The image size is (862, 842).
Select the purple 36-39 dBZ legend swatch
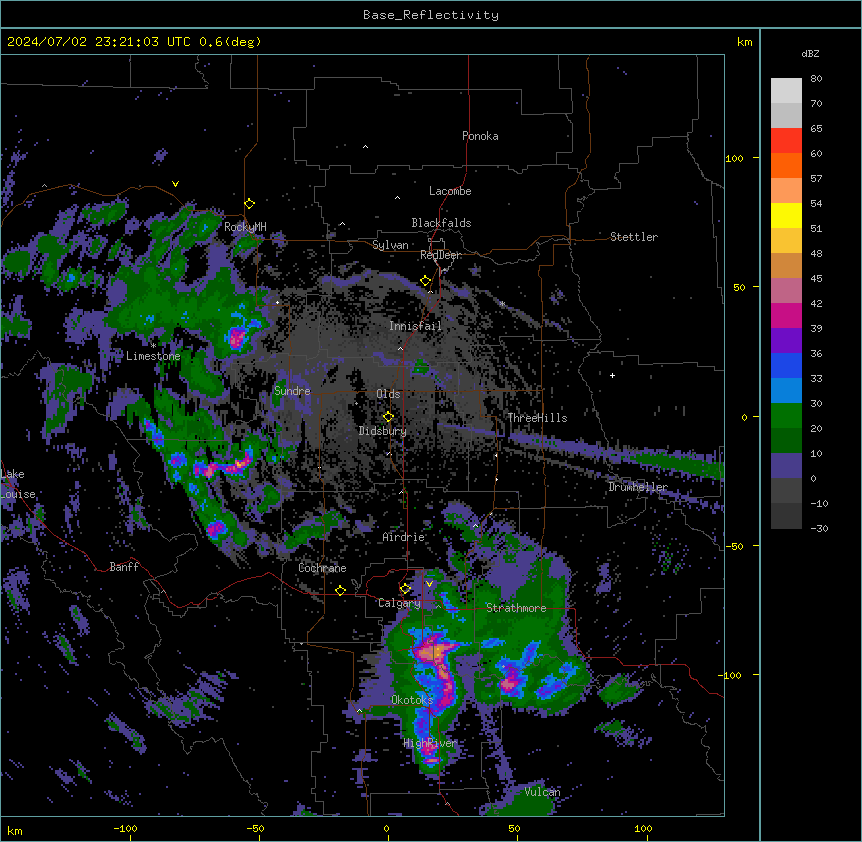click(786, 341)
